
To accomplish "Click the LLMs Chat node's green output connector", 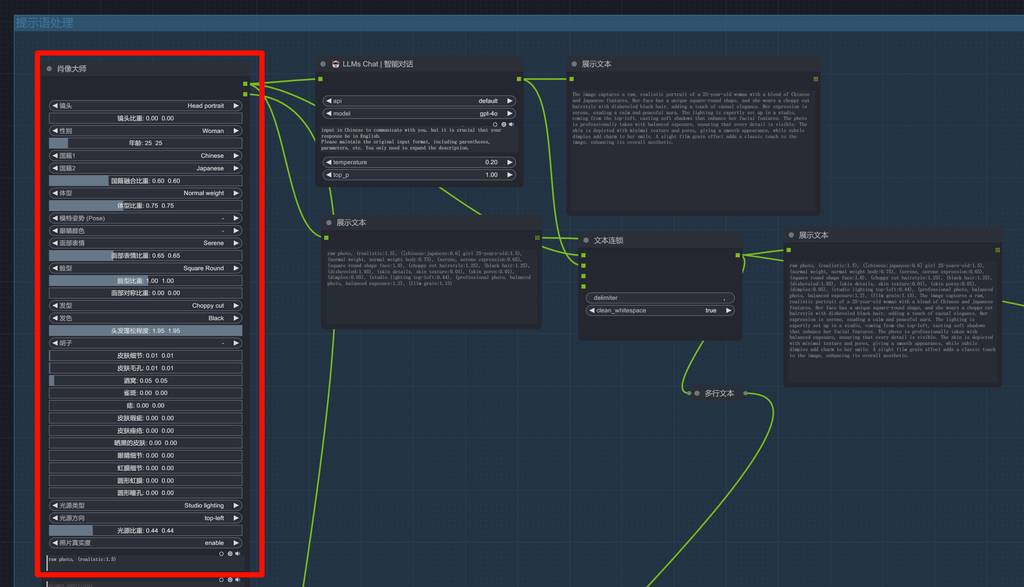I will (519, 79).
